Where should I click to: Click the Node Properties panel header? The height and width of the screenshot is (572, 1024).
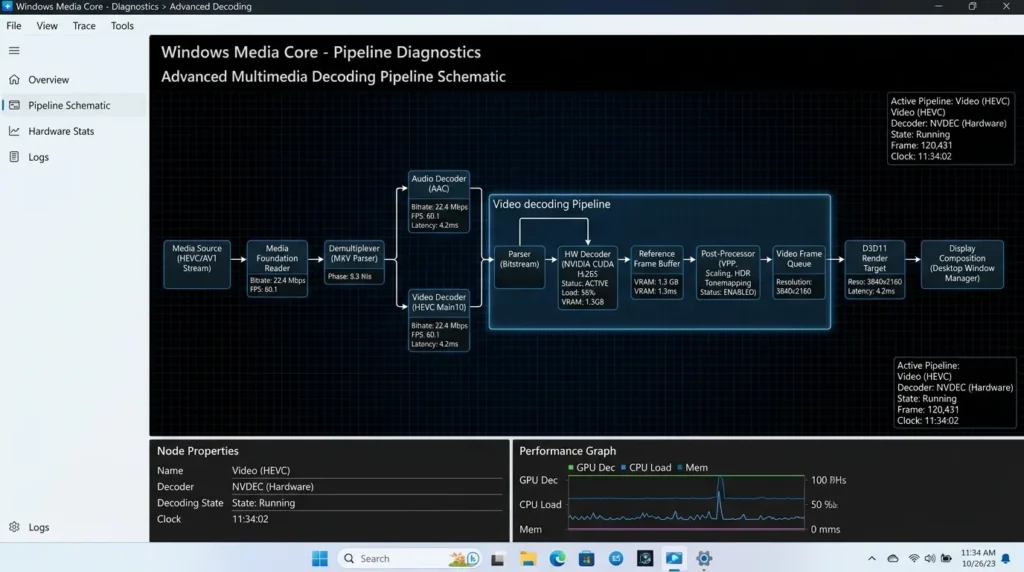[x=198, y=451]
